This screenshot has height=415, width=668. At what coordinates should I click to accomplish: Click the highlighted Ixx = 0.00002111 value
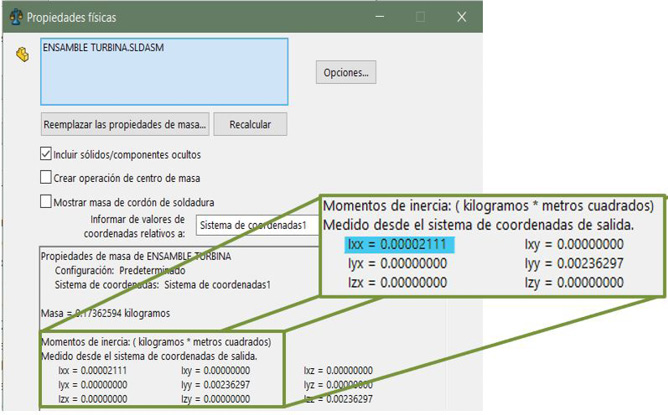pos(399,245)
